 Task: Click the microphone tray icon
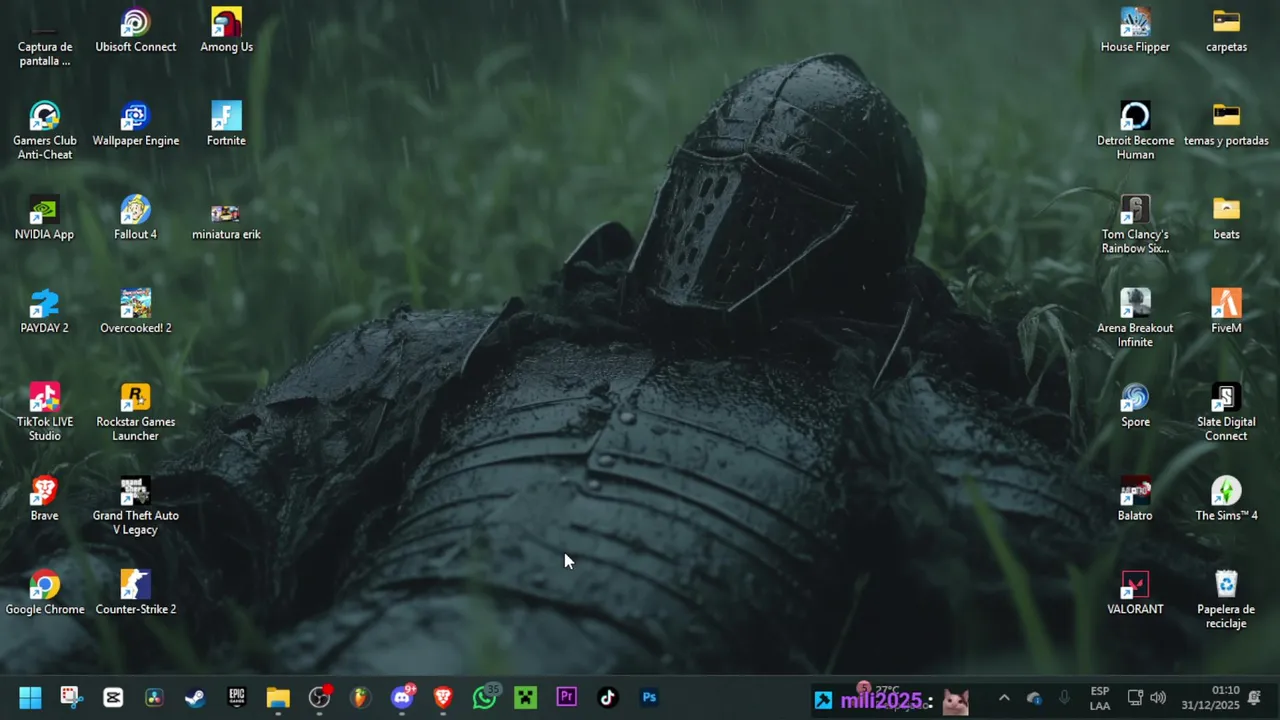[x=1064, y=698]
